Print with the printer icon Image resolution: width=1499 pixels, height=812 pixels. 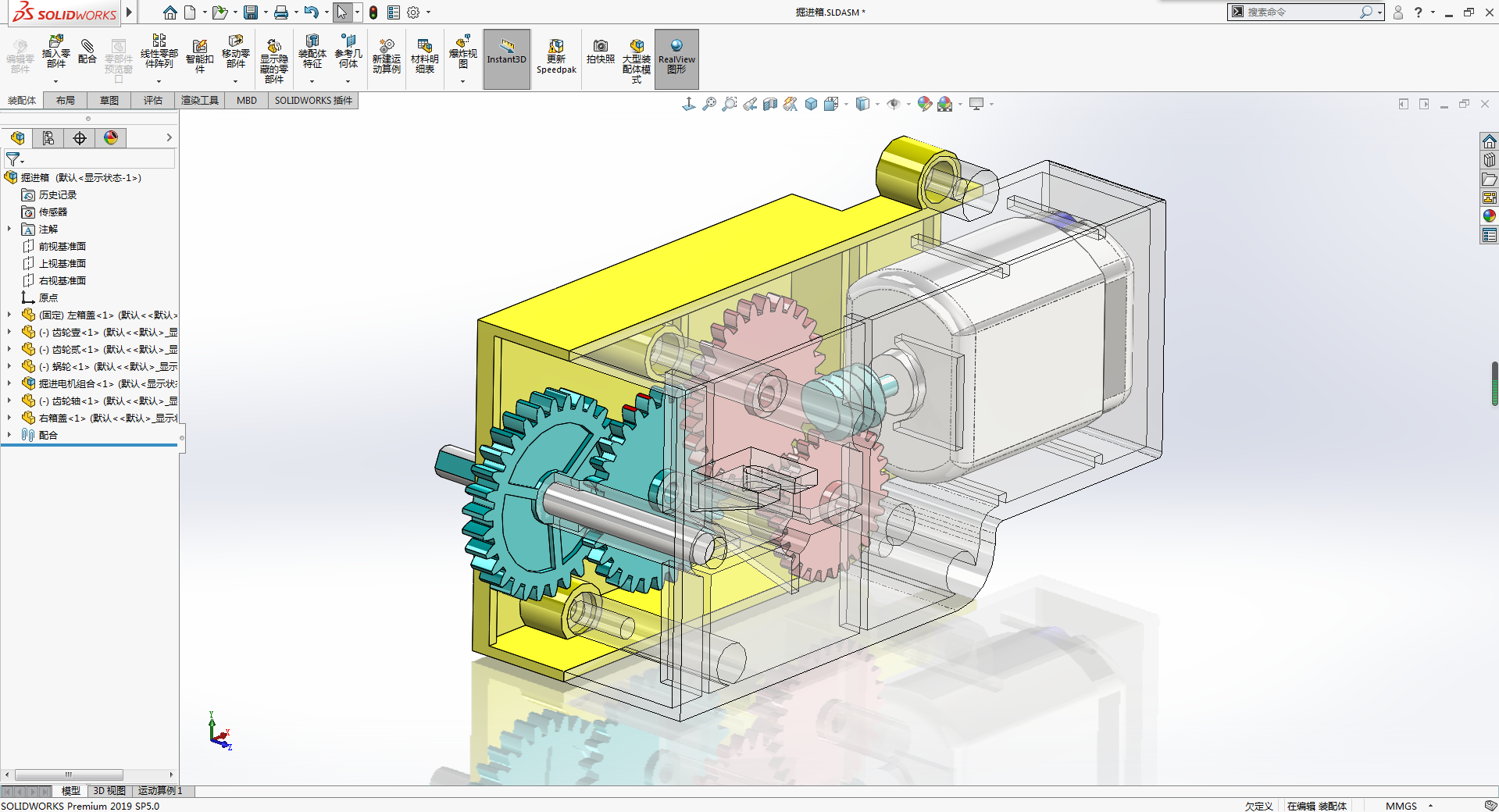tap(281, 12)
